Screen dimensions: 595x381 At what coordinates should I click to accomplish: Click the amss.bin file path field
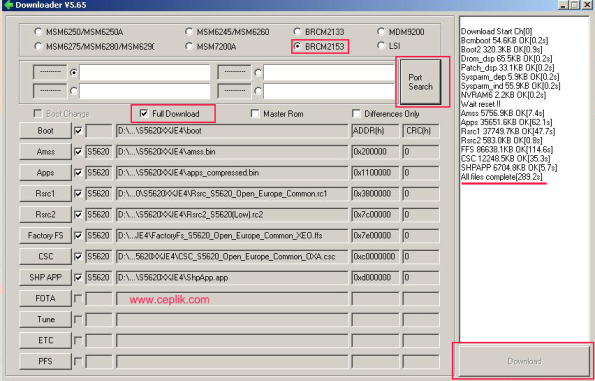click(232, 152)
